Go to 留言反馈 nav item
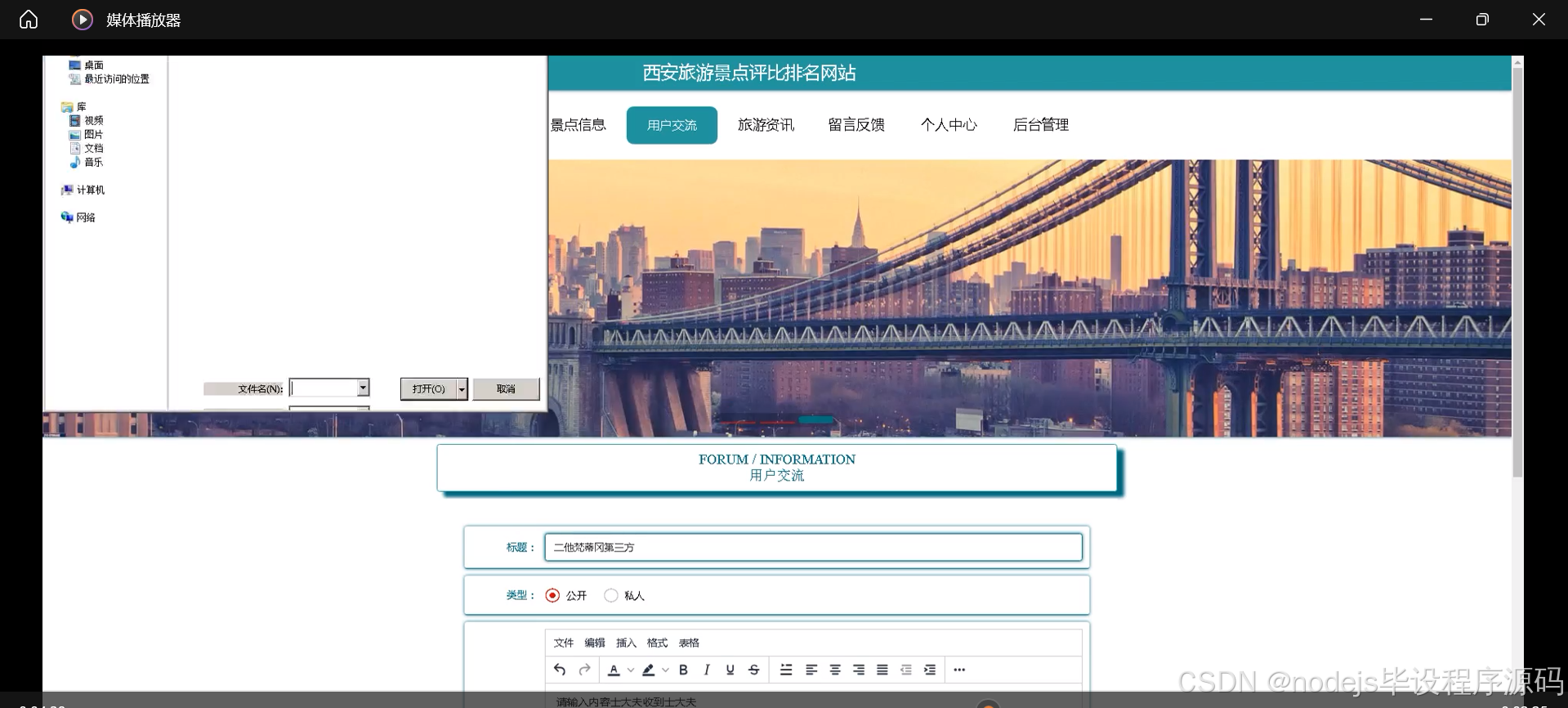This screenshot has width=1568, height=708. 856,125
